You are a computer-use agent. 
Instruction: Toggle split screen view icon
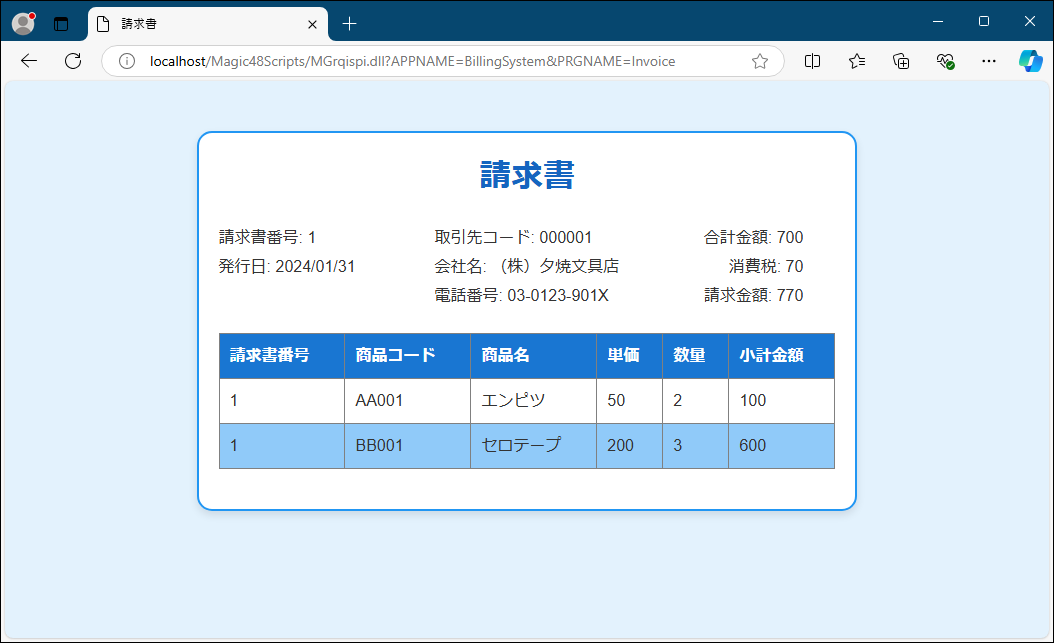[x=813, y=61]
